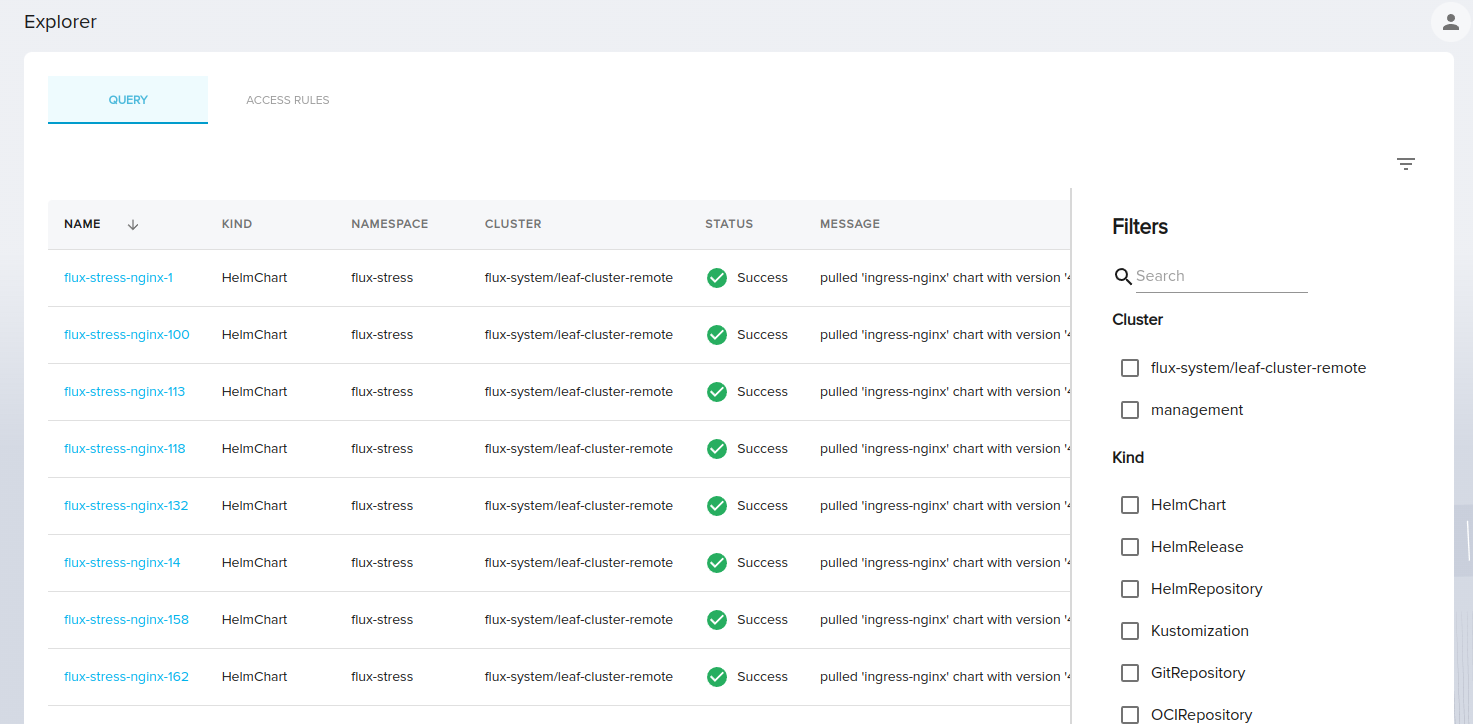The height and width of the screenshot is (724, 1473).
Task: Click Success check icon for flux-stress-nginx-1
Action: point(717,278)
